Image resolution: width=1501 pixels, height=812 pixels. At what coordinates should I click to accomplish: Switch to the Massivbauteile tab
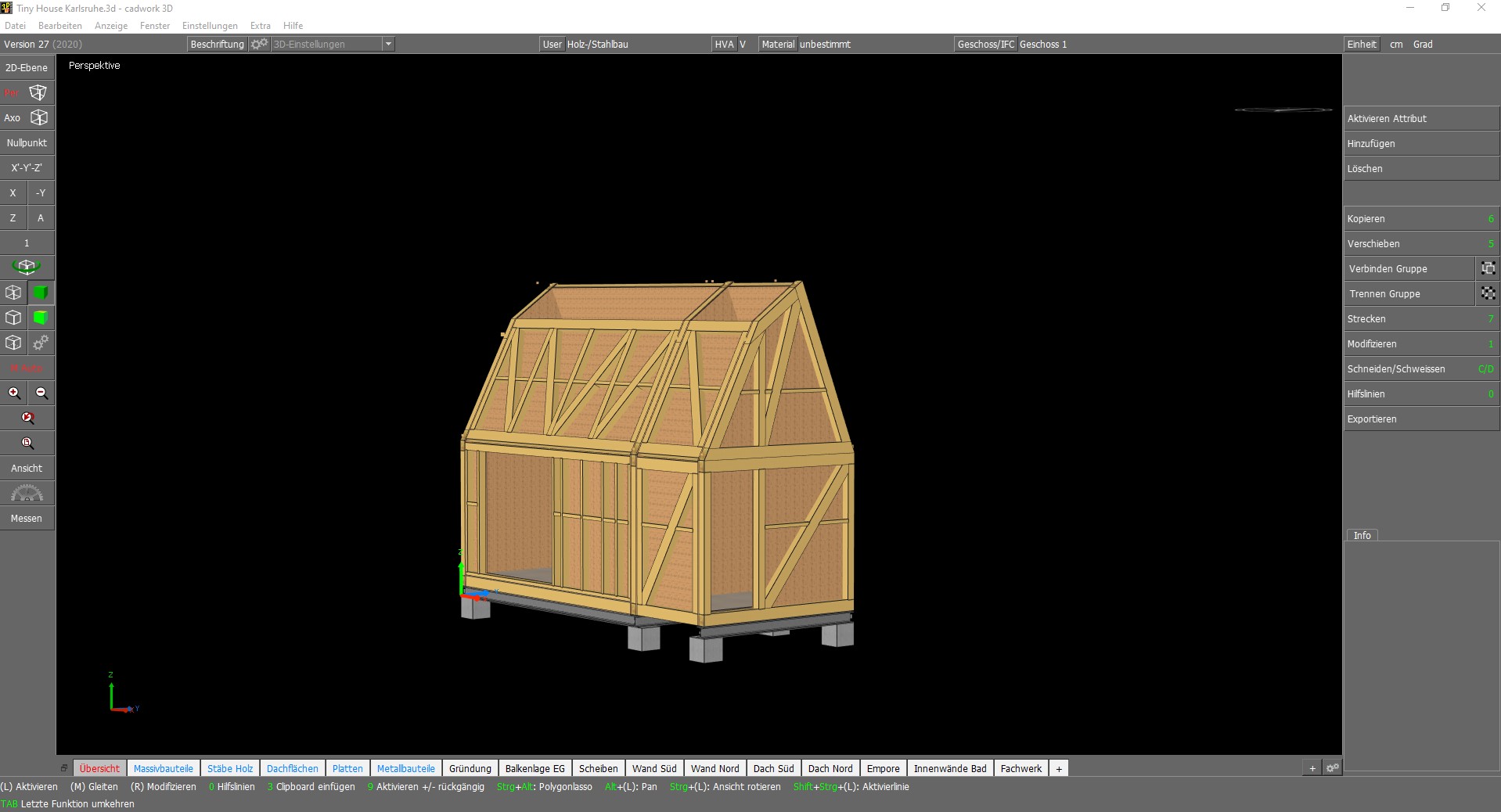click(x=164, y=768)
